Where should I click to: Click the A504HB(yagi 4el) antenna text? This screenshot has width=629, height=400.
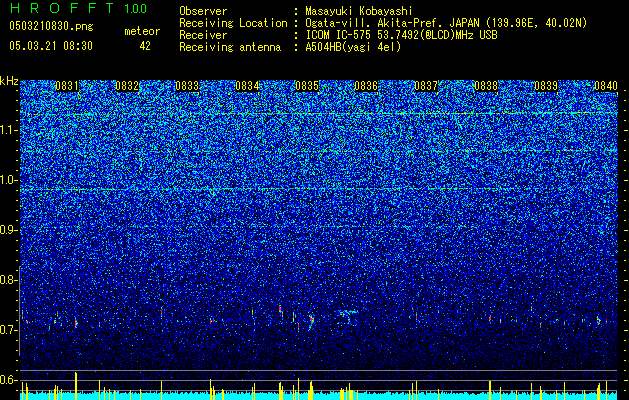(x=353, y=47)
